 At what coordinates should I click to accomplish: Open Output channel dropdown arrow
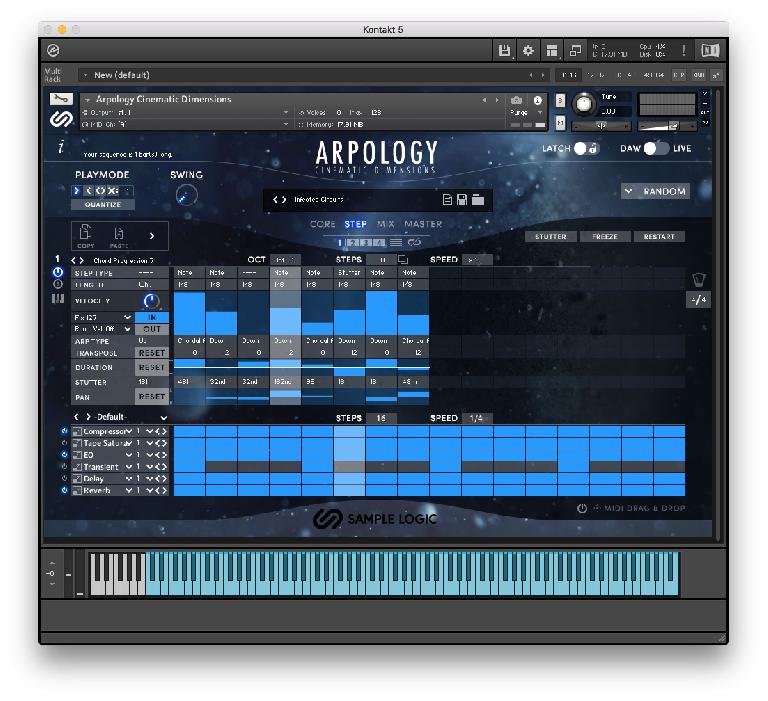[x=286, y=113]
